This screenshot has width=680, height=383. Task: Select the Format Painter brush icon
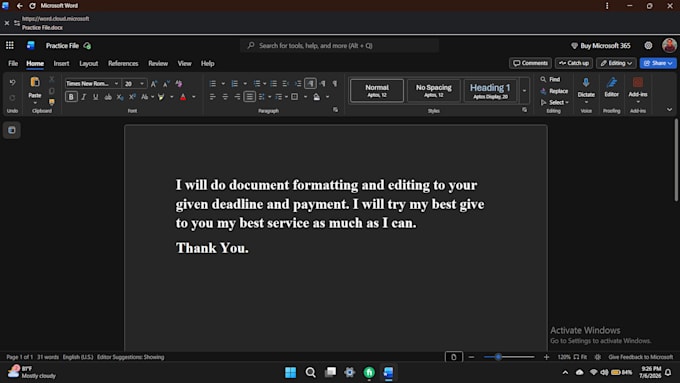tap(52, 102)
